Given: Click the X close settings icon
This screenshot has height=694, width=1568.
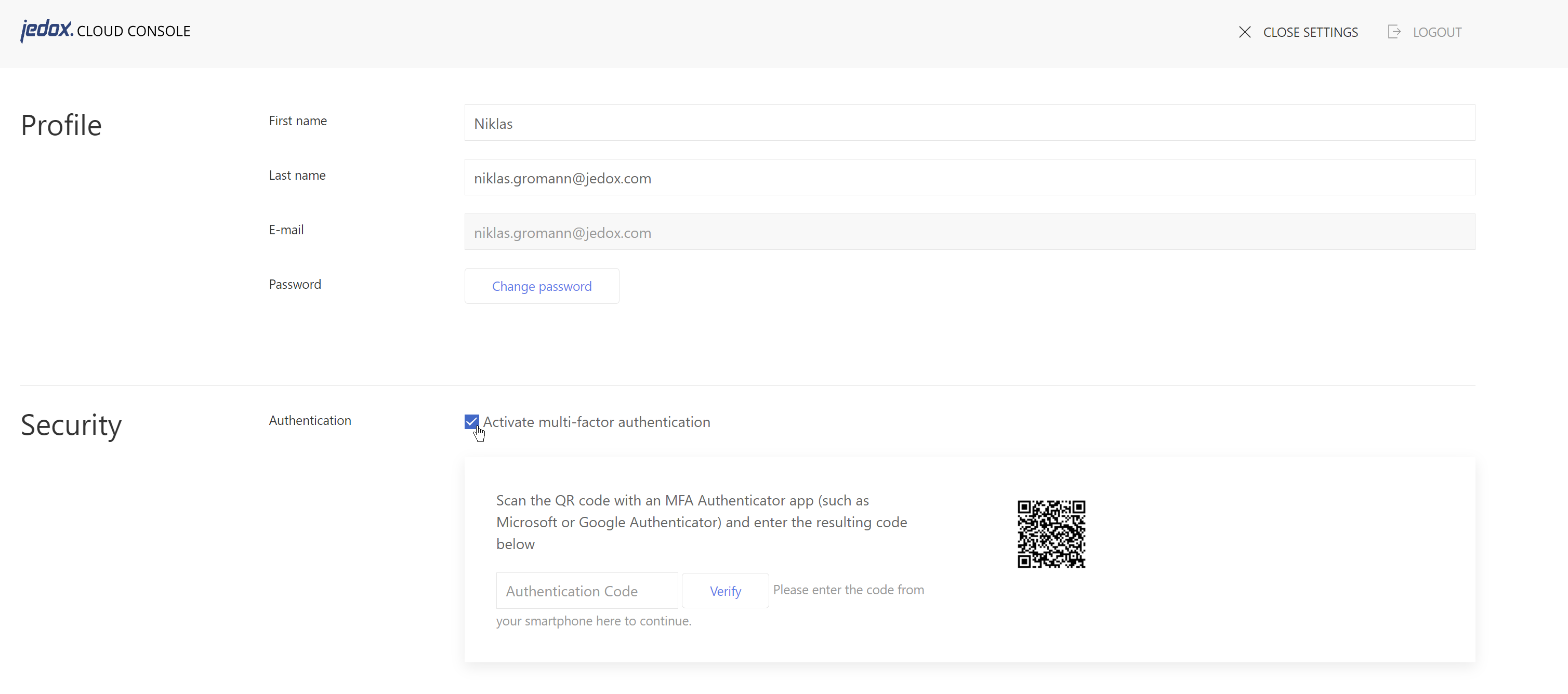Looking at the screenshot, I should [x=1245, y=32].
